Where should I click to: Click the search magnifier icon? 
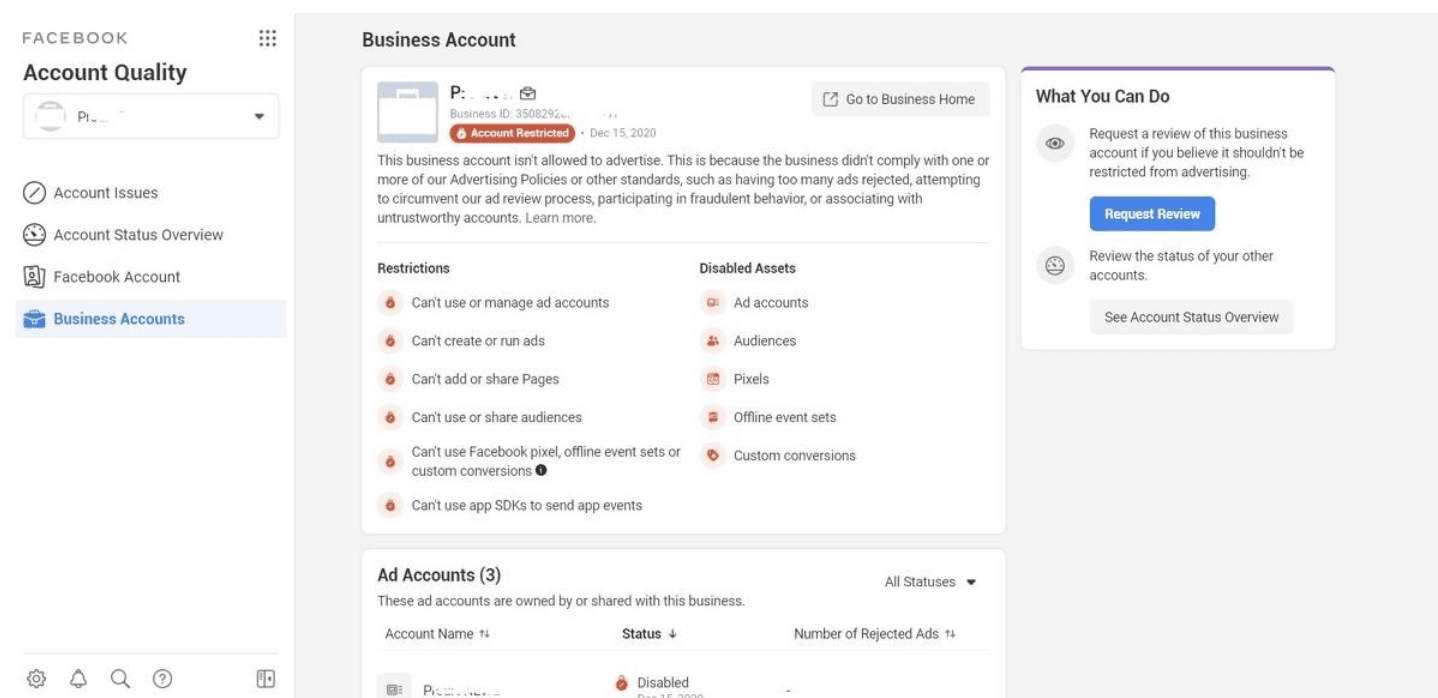coord(120,679)
